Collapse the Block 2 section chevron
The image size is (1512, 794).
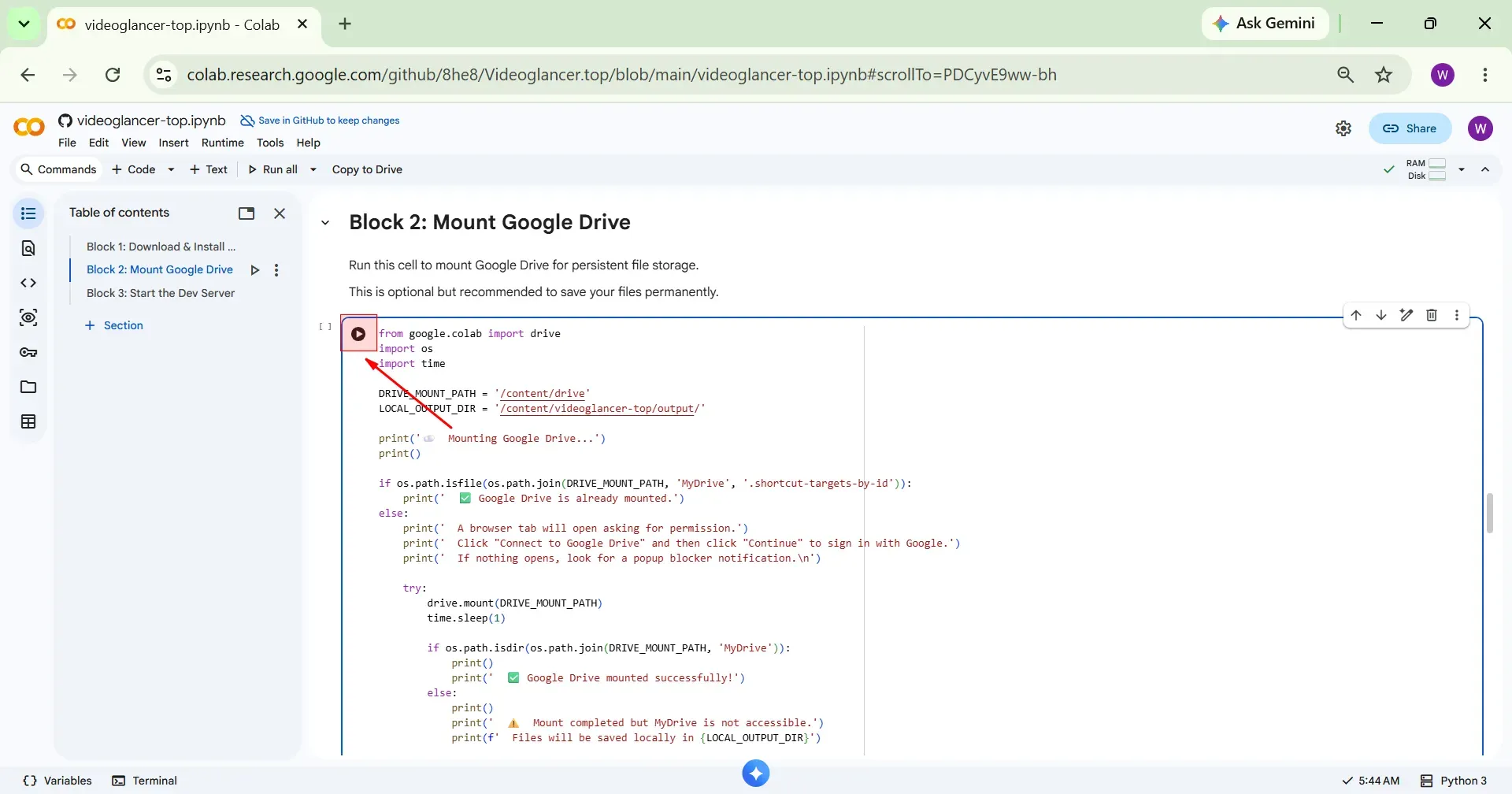325,223
